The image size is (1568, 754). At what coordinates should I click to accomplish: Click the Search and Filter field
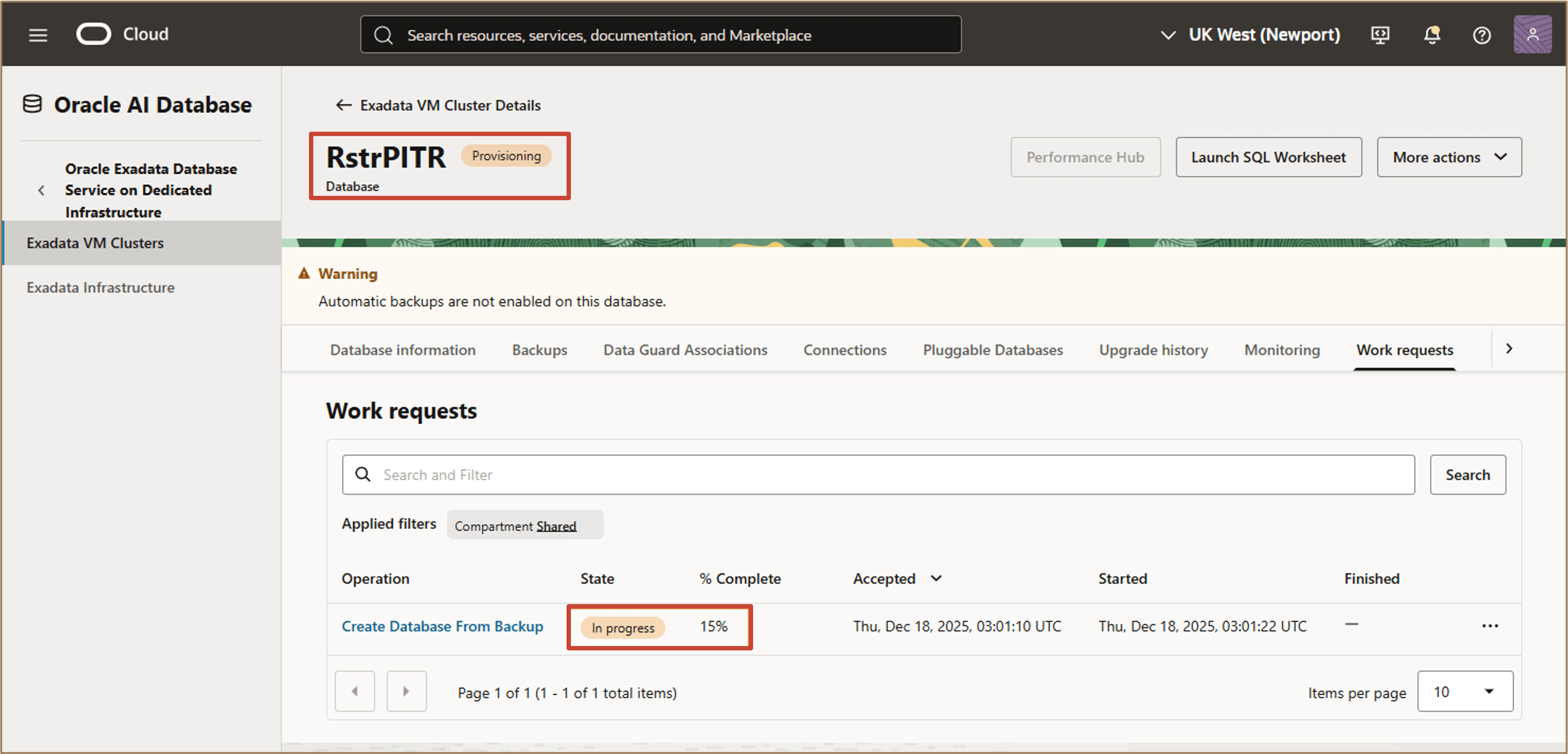877,475
